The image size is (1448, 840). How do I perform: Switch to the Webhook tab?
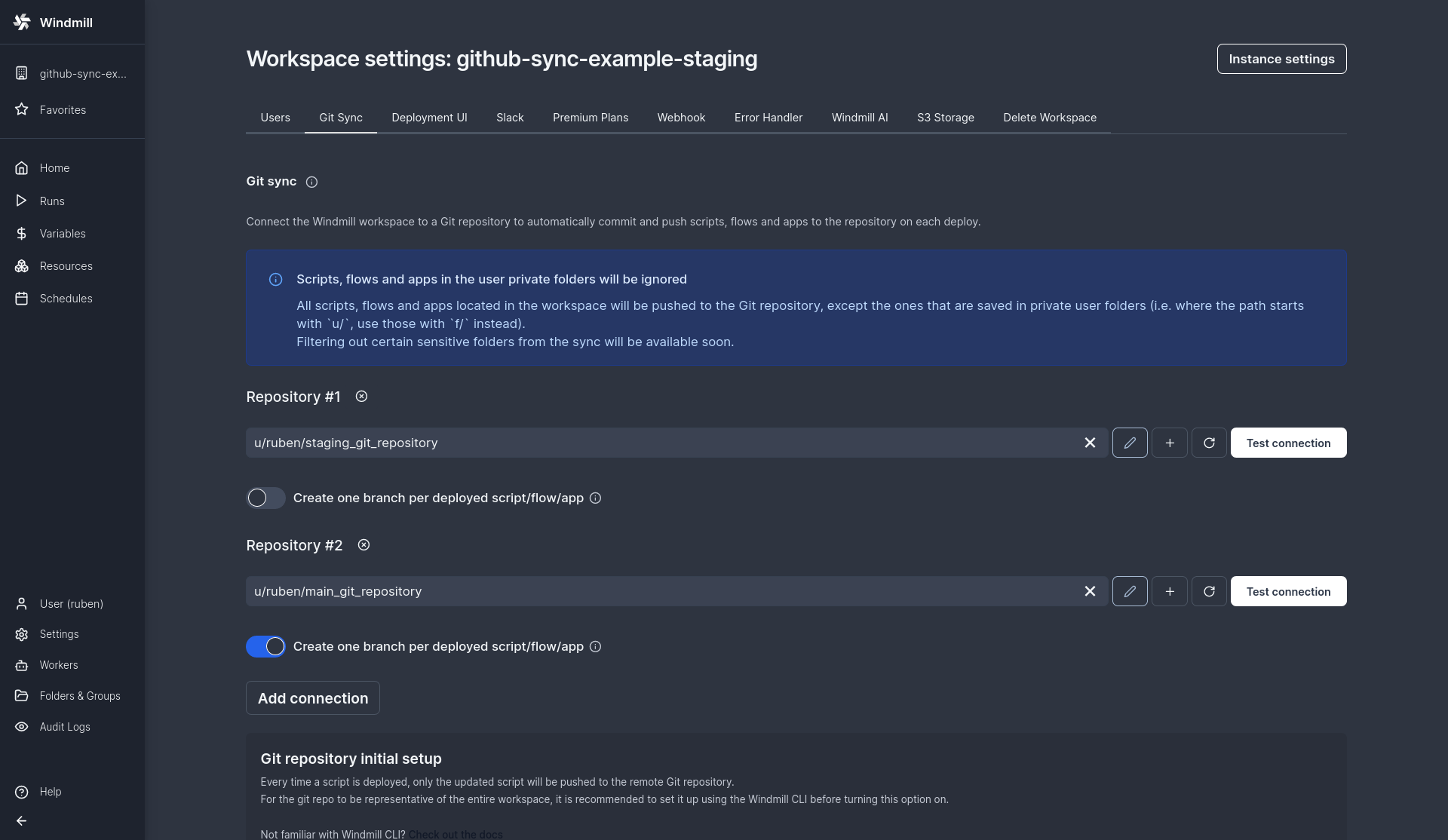click(681, 118)
